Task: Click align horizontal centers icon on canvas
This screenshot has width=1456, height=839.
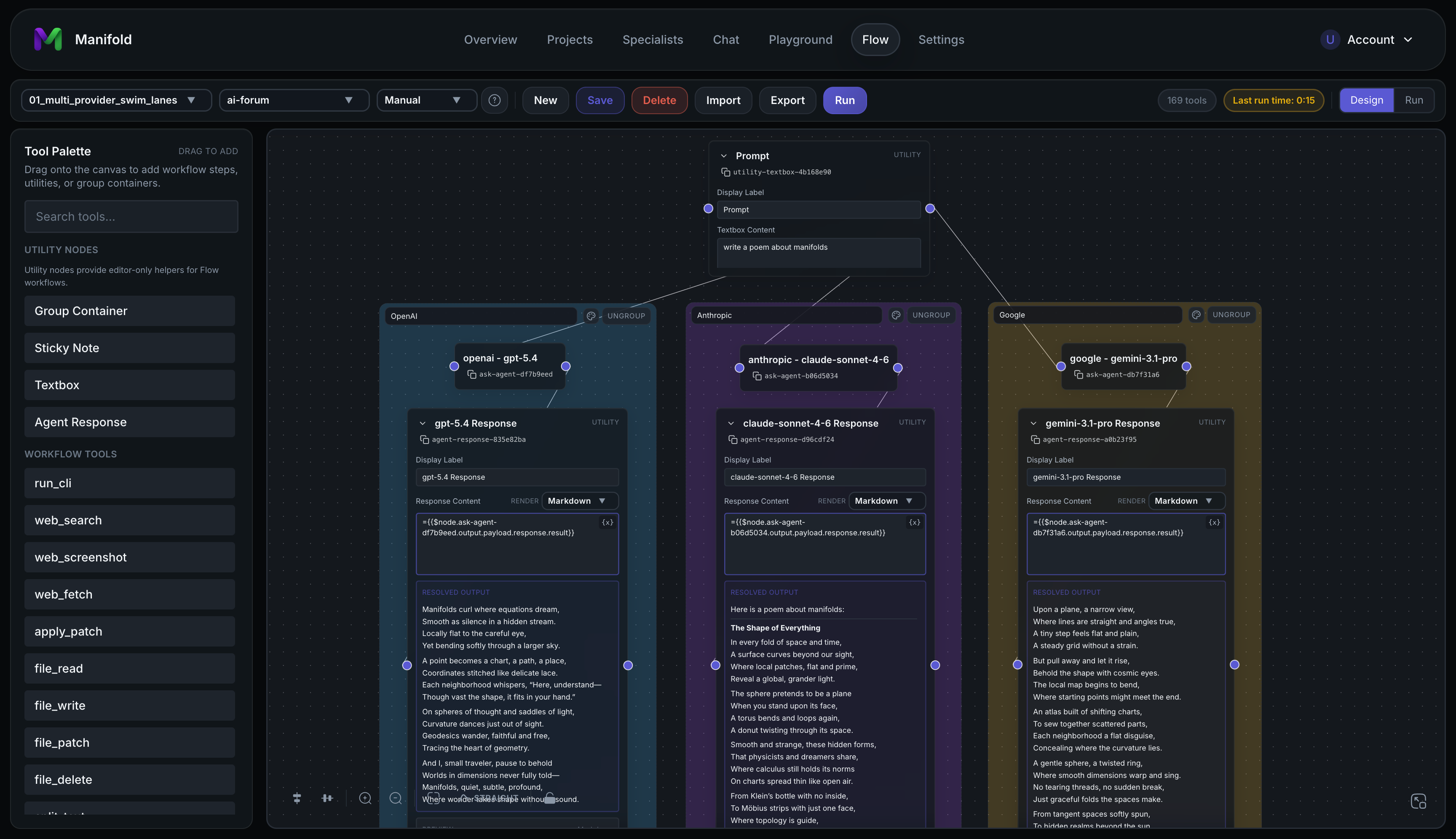Action: 327,798
